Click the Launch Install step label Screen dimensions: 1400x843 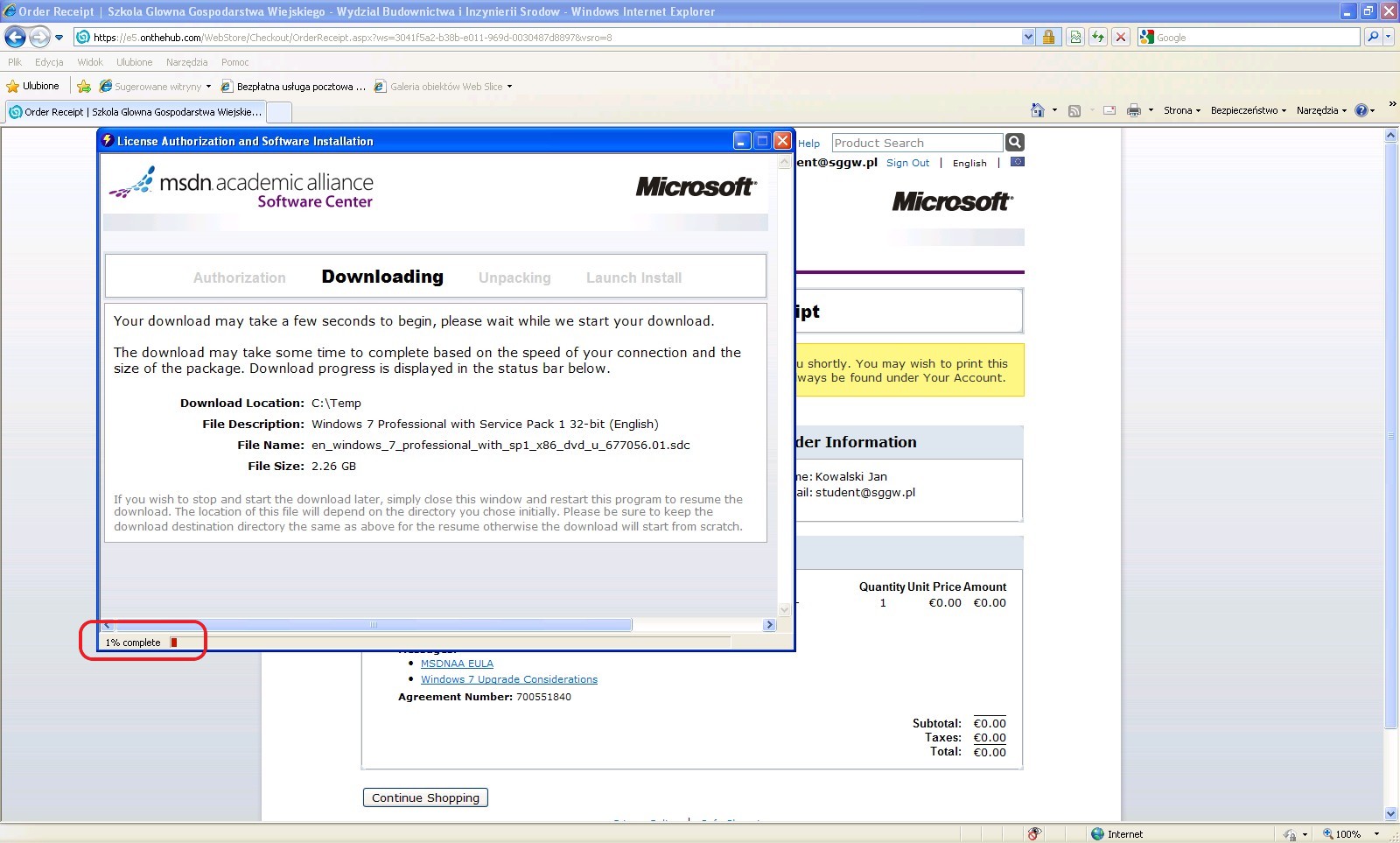pos(633,277)
